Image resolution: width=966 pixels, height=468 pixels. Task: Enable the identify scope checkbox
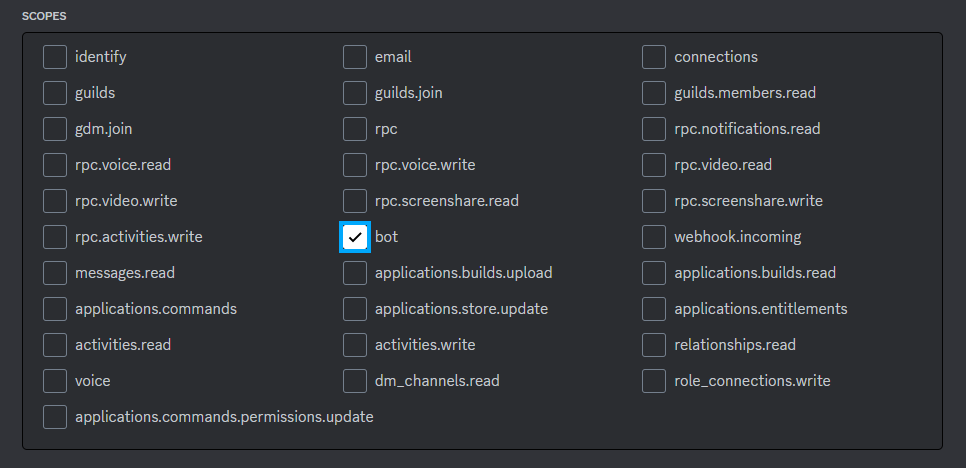pyautogui.click(x=55, y=57)
